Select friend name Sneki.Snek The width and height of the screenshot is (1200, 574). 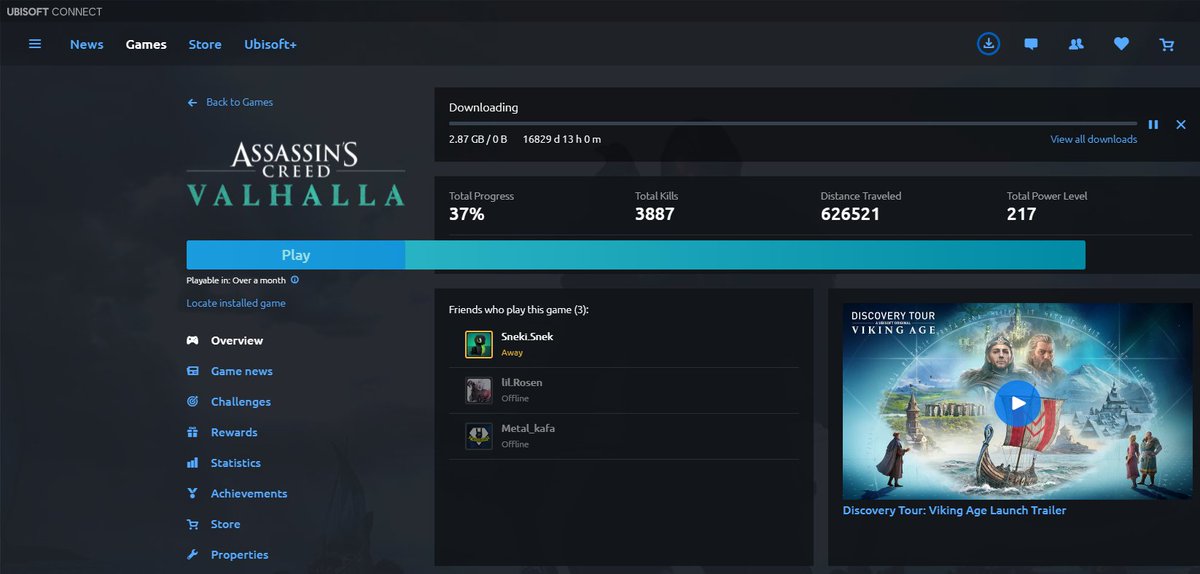point(527,337)
